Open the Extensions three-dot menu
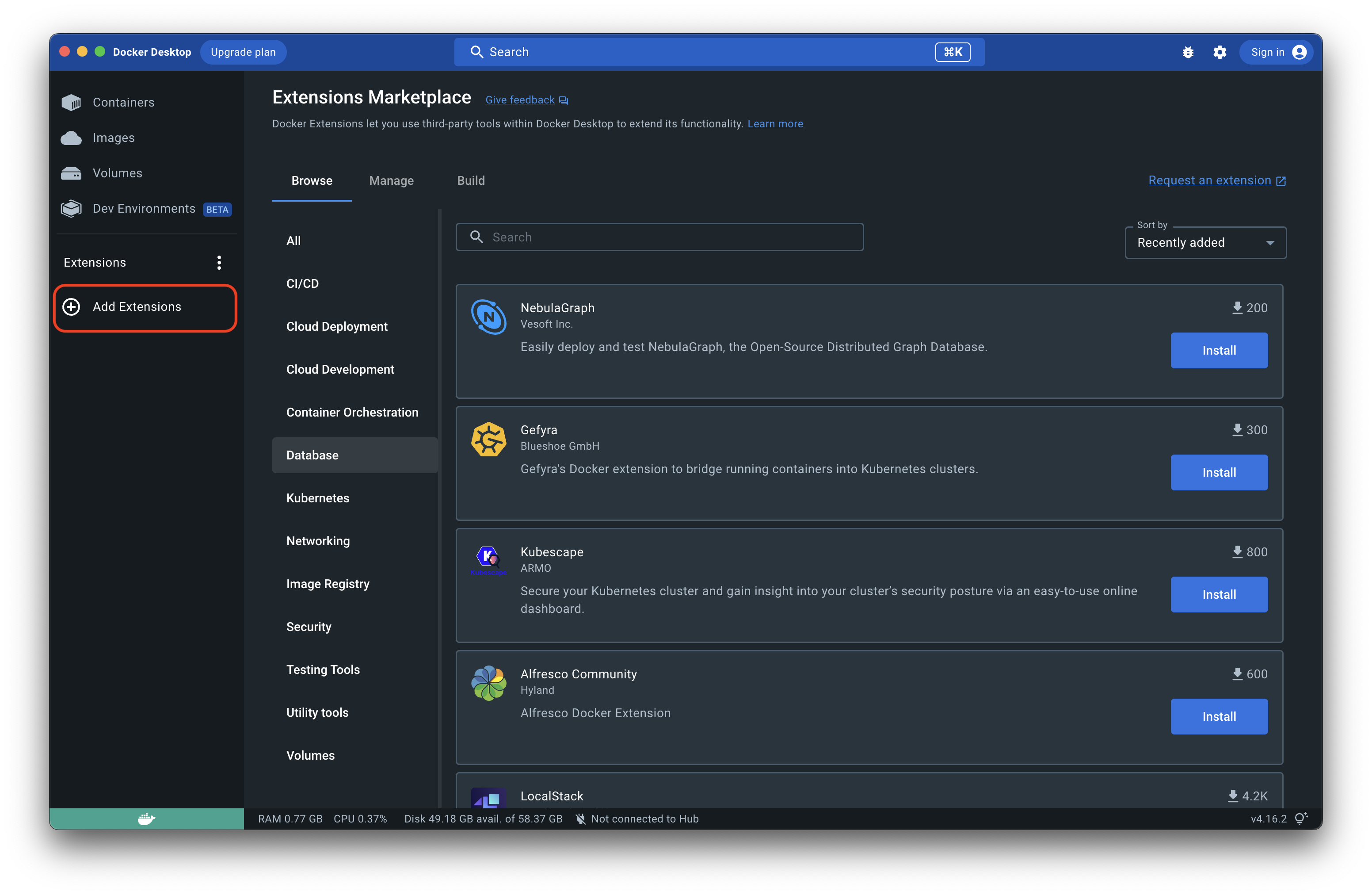The width and height of the screenshot is (1372, 895). (x=219, y=262)
